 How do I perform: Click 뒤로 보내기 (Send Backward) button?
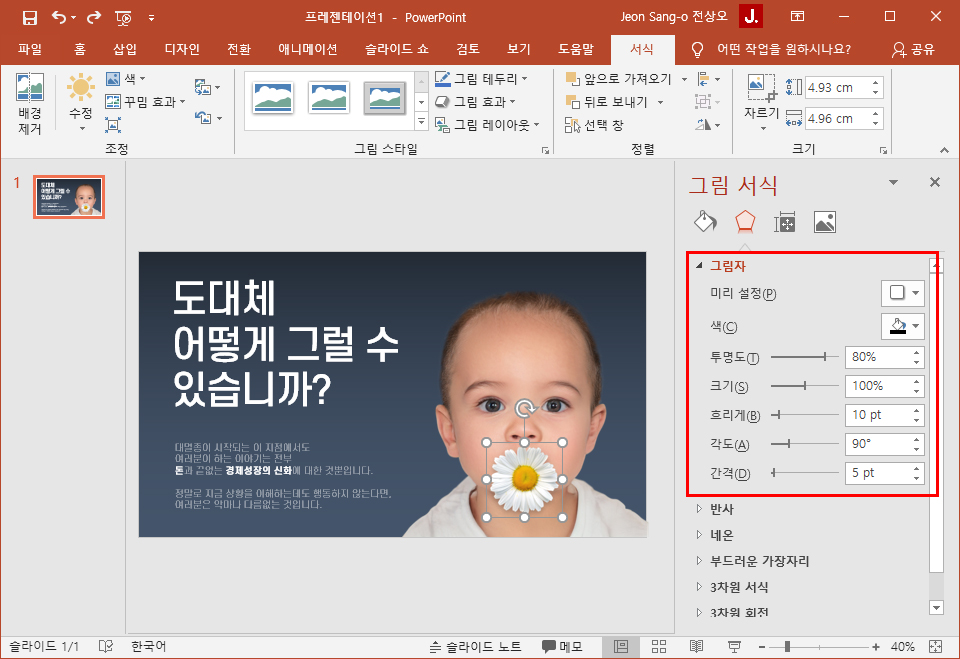coord(607,102)
